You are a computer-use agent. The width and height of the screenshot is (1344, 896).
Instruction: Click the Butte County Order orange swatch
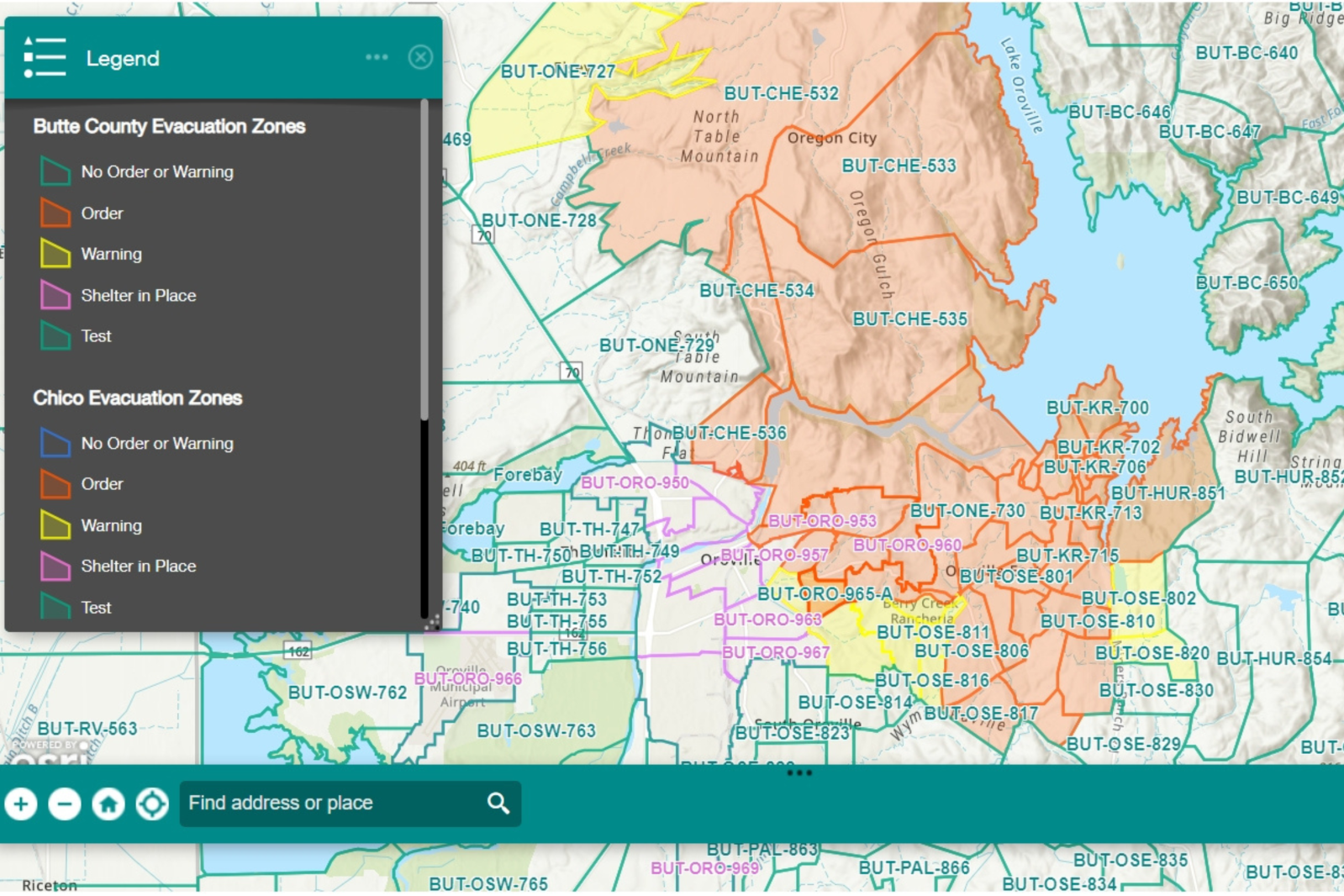click(x=55, y=213)
